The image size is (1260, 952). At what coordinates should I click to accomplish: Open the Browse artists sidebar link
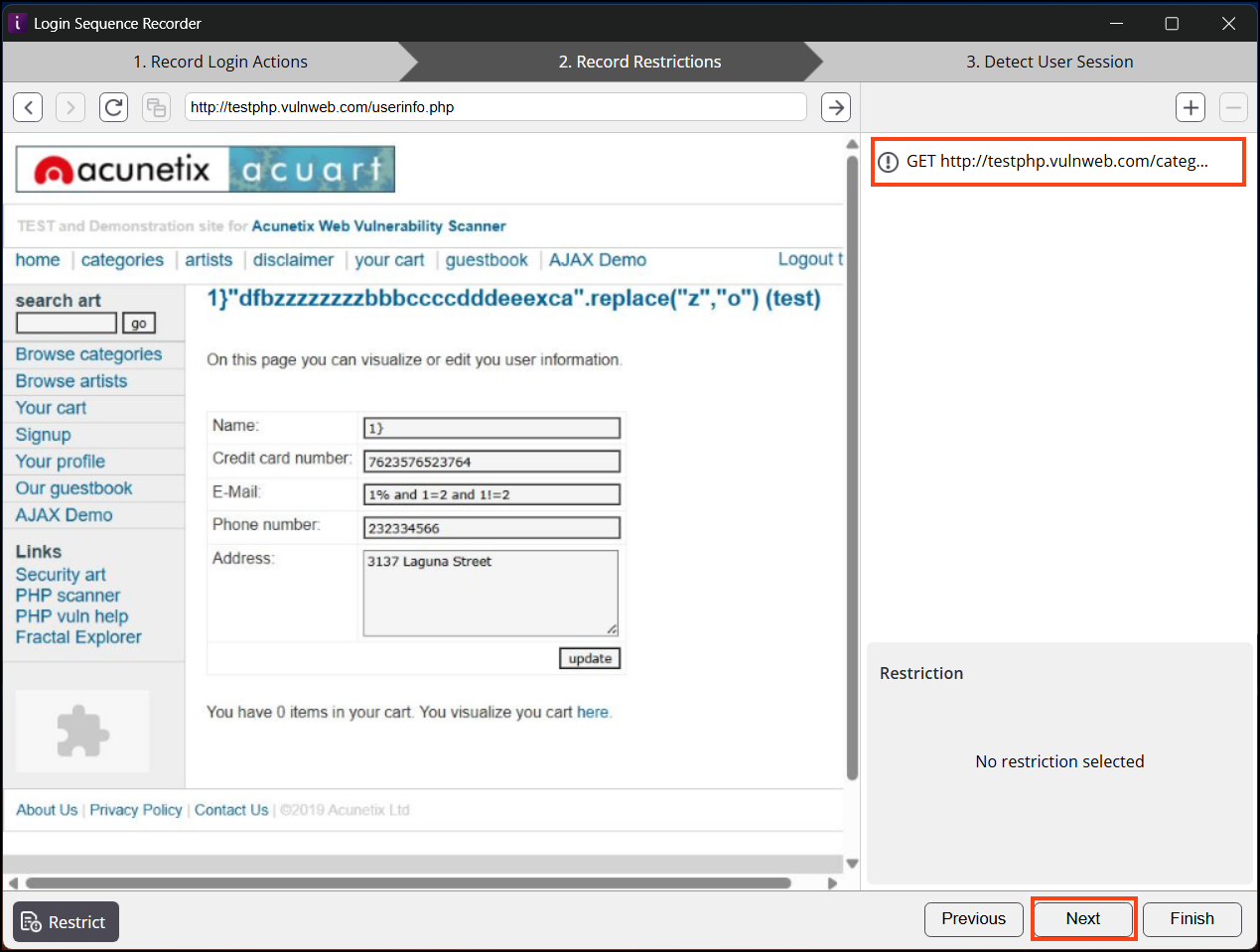[x=71, y=381]
